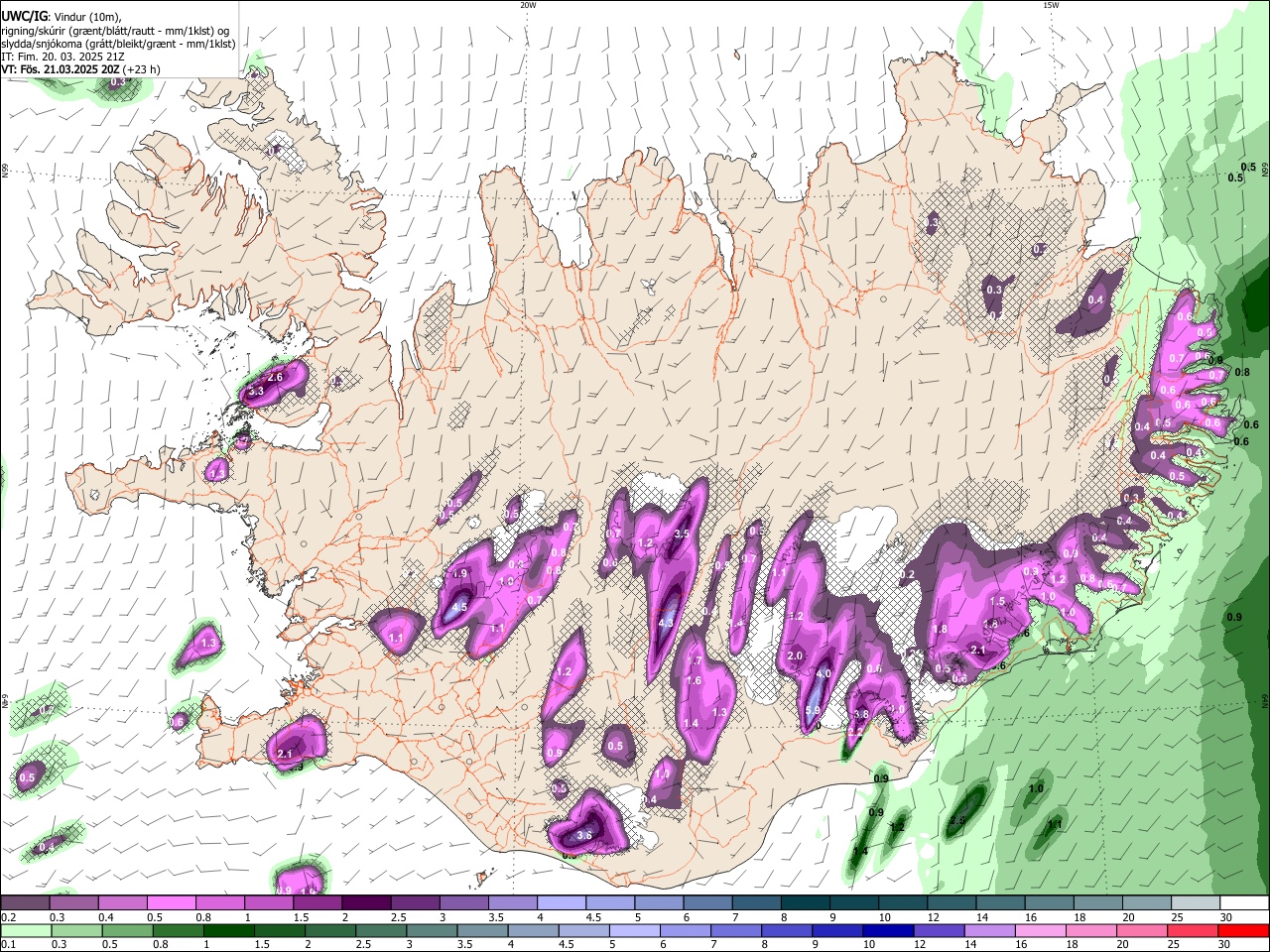Image resolution: width=1270 pixels, height=952 pixels.
Task: Click the snow legend swatch between 0.2 and 0.3
Action: [25, 903]
